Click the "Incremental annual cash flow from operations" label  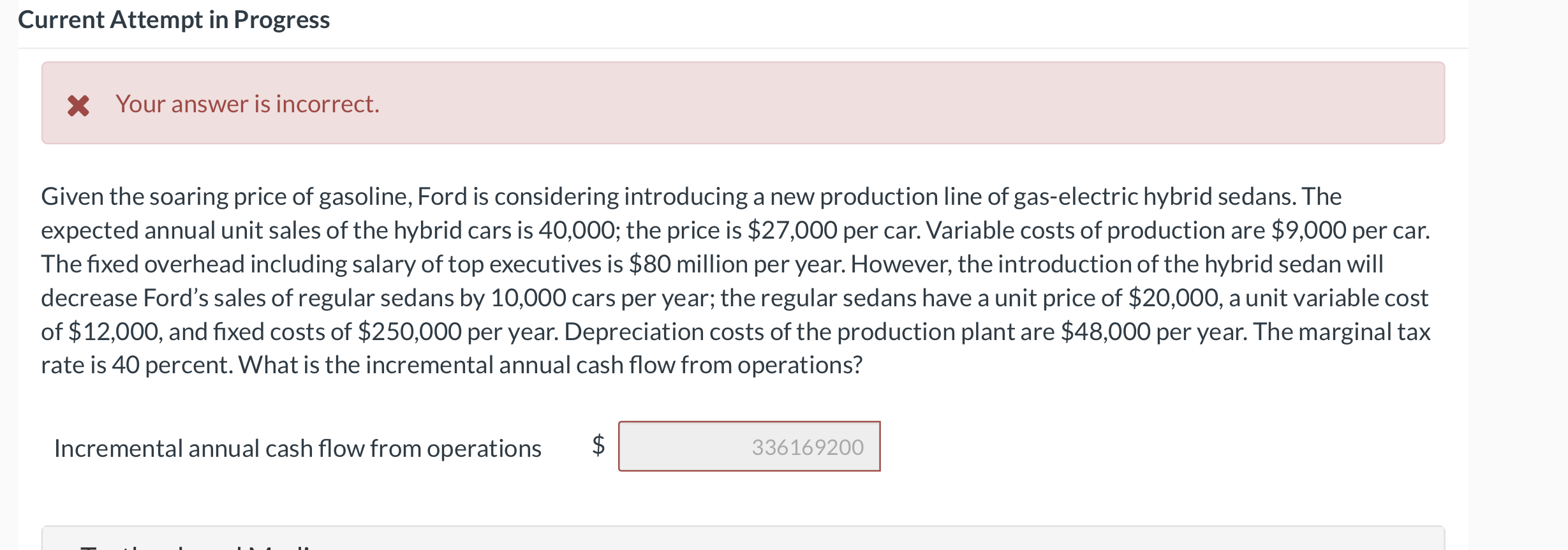pos(297,449)
